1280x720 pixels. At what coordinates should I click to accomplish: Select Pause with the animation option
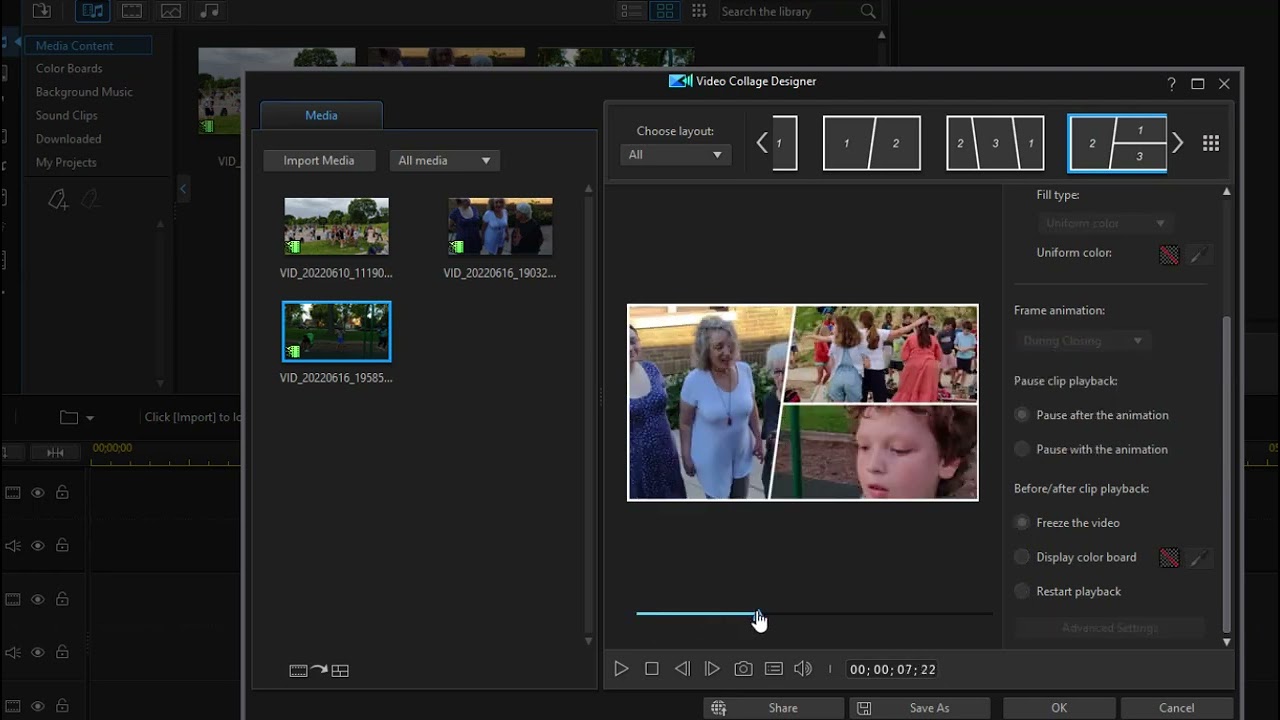pyautogui.click(x=1091, y=449)
